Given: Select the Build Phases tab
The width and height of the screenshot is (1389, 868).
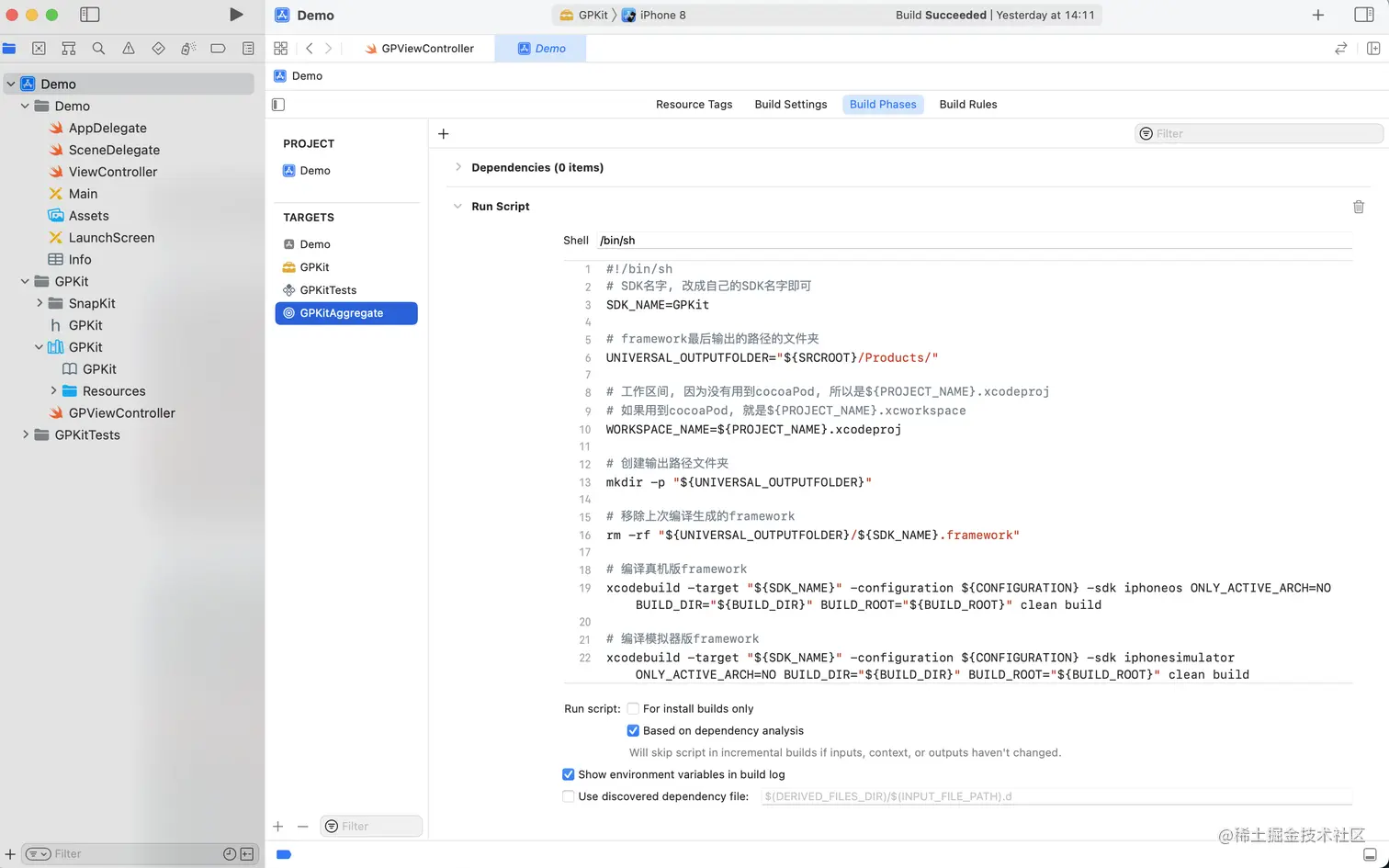Looking at the screenshot, I should 883,105.
